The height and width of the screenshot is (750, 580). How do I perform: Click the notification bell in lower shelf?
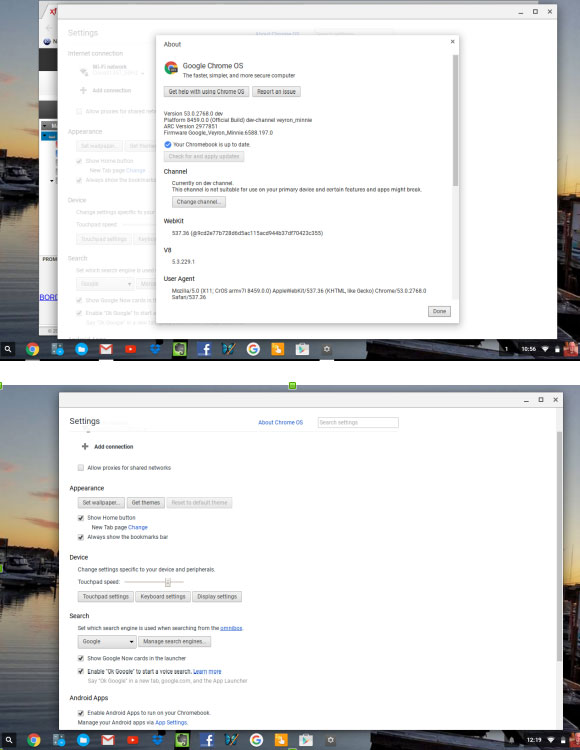[511, 740]
